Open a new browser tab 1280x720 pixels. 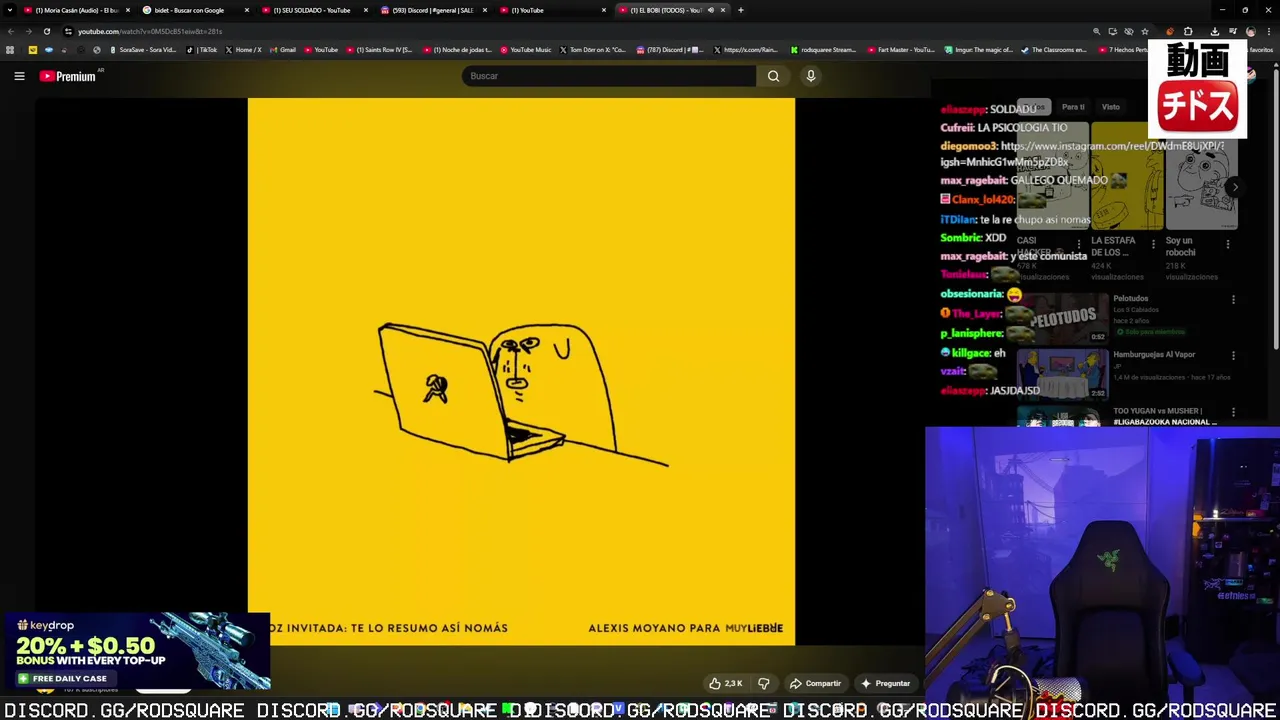click(740, 10)
